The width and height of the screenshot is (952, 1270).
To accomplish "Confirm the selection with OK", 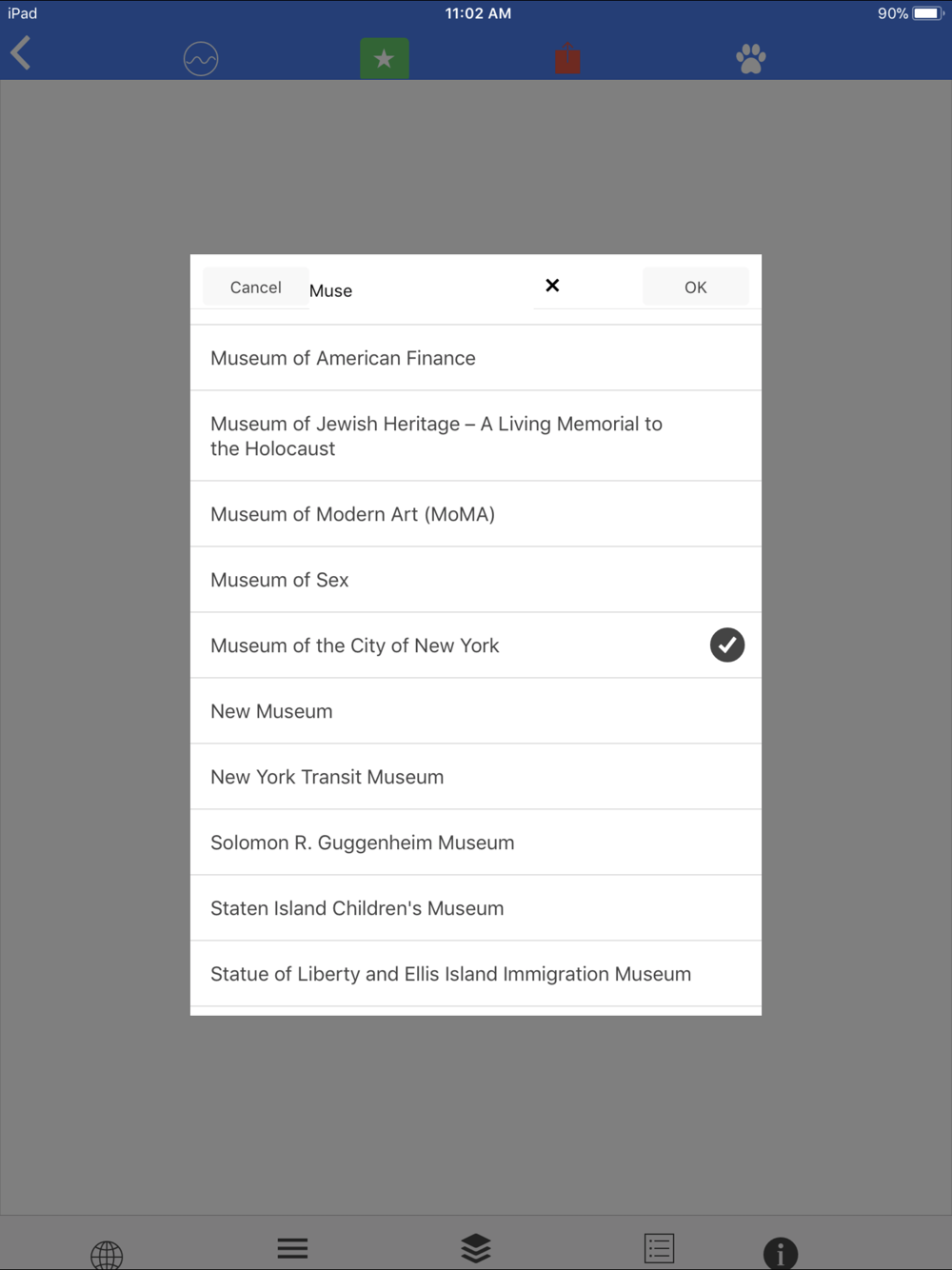I will [x=696, y=287].
